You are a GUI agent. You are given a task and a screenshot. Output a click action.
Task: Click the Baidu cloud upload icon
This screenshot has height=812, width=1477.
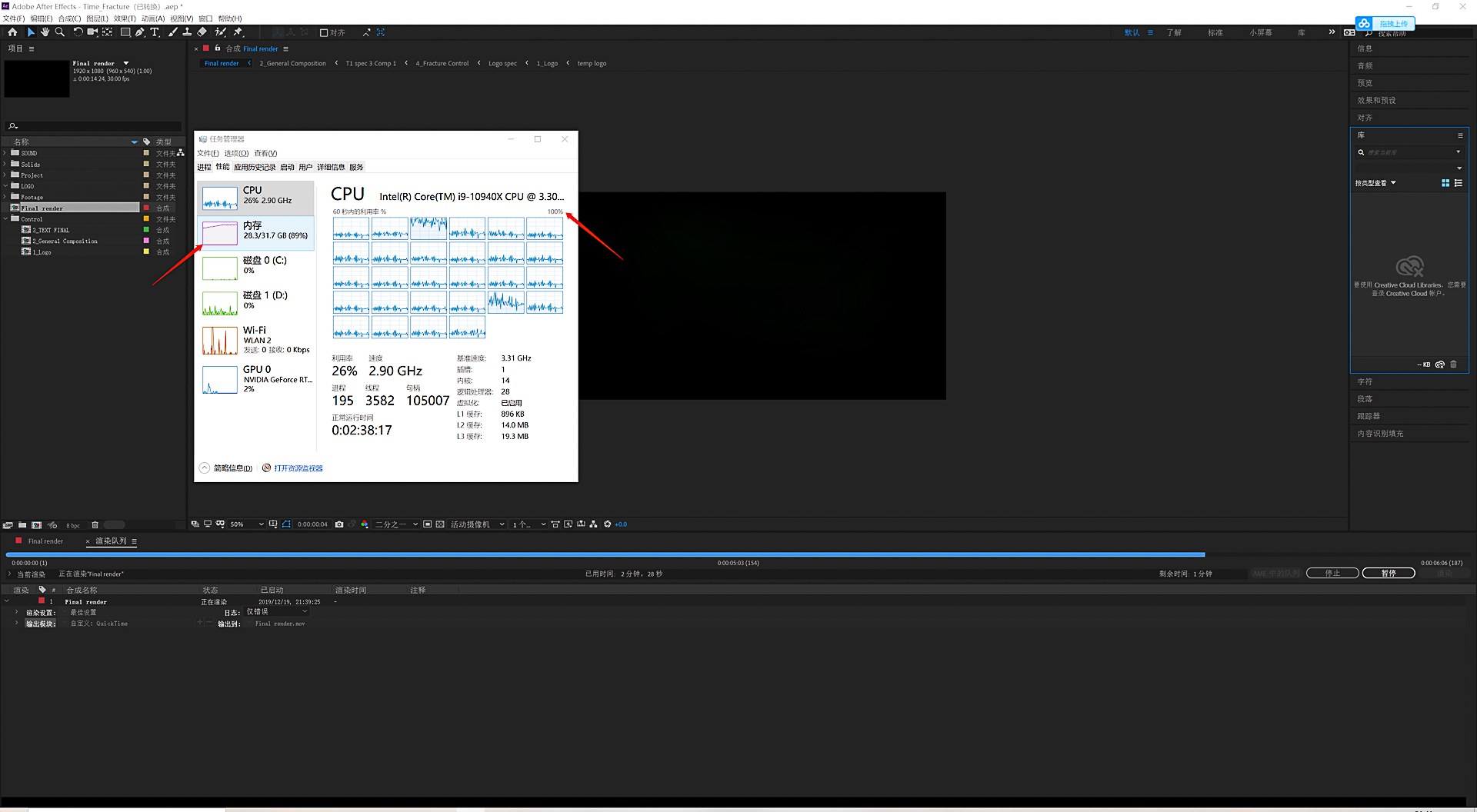coord(1364,24)
